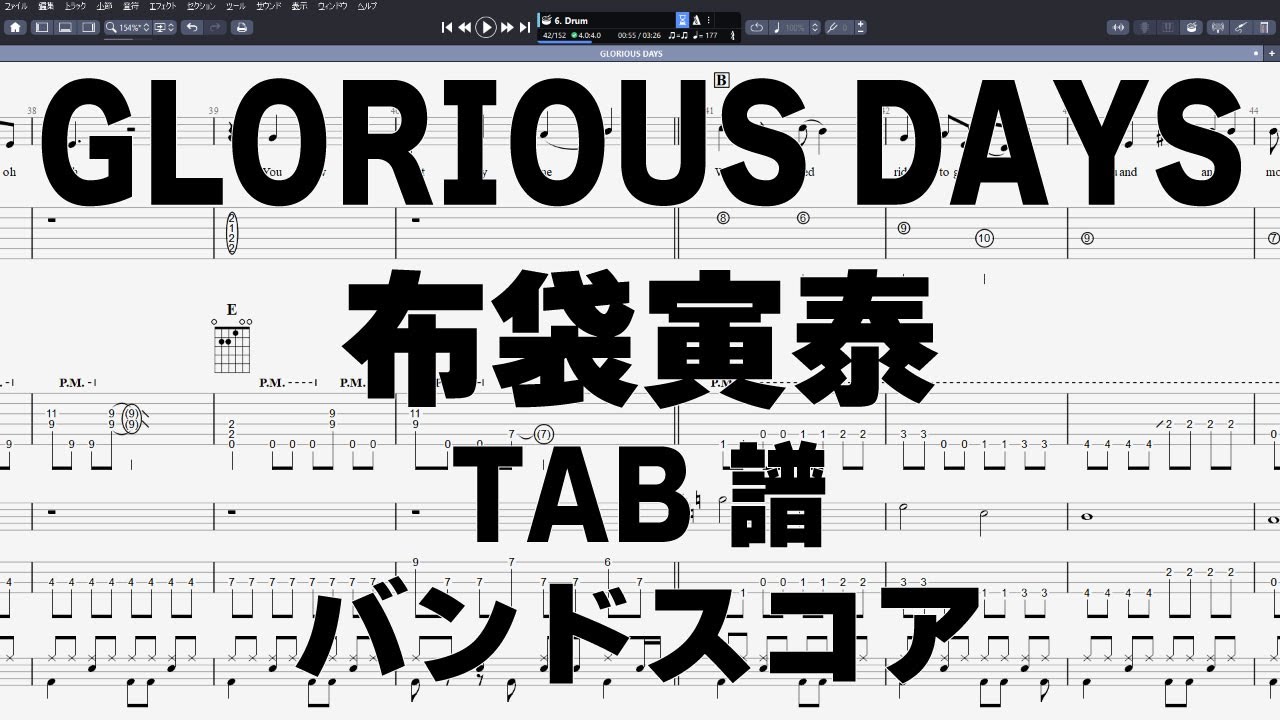Image resolution: width=1280 pixels, height=720 pixels.
Task: Toggle stereo multitrack view icon
Action: (1118, 27)
